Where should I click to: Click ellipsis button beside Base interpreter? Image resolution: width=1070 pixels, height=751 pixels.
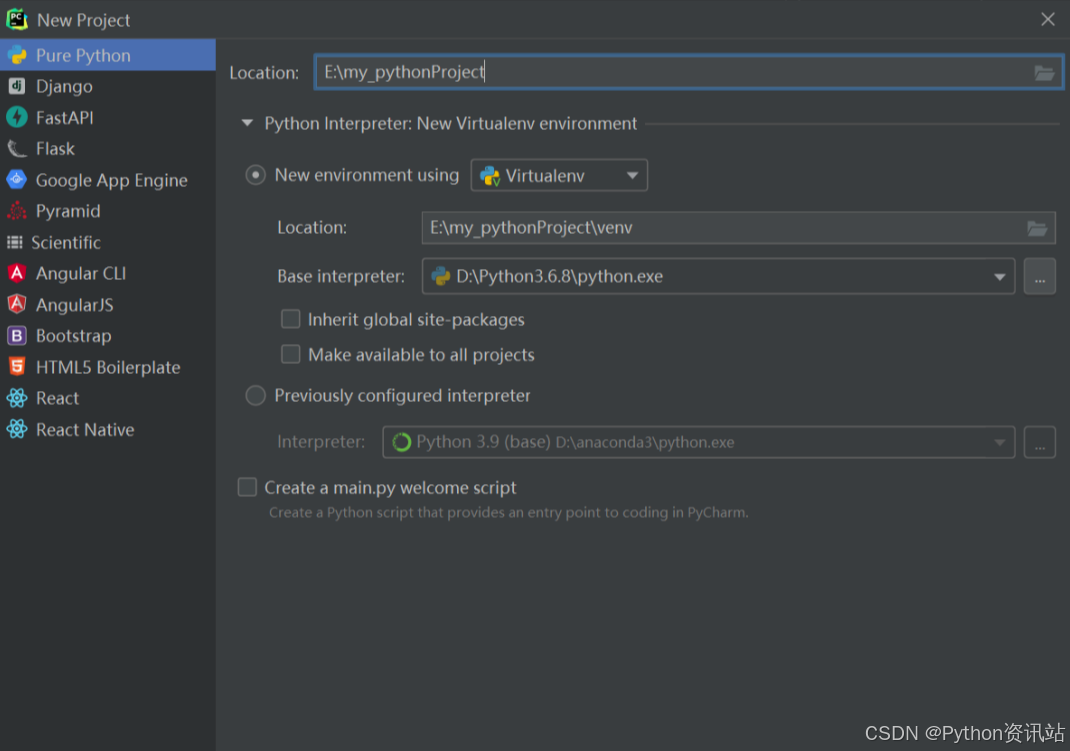1039,276
